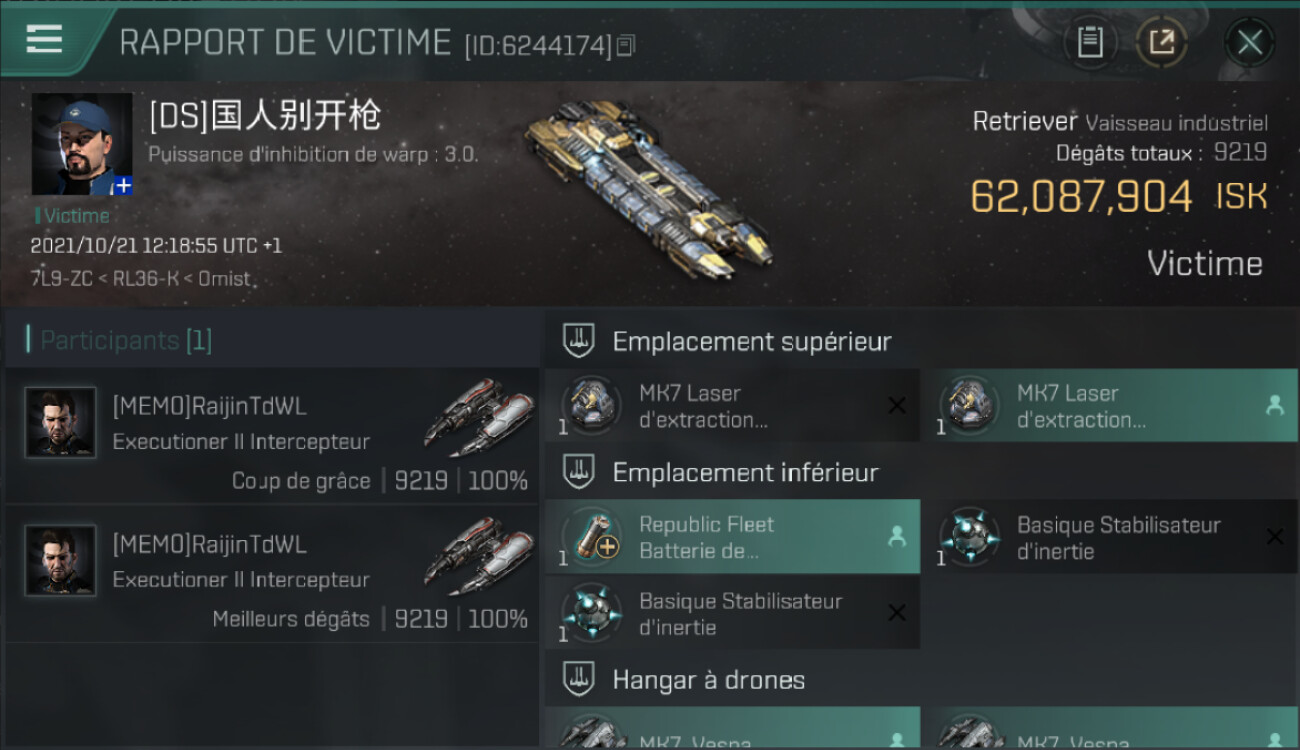The width and height of the screenshot is (1300, 750).
Task: Close the victim report with the X
Action: click(x=1249, y=42)
